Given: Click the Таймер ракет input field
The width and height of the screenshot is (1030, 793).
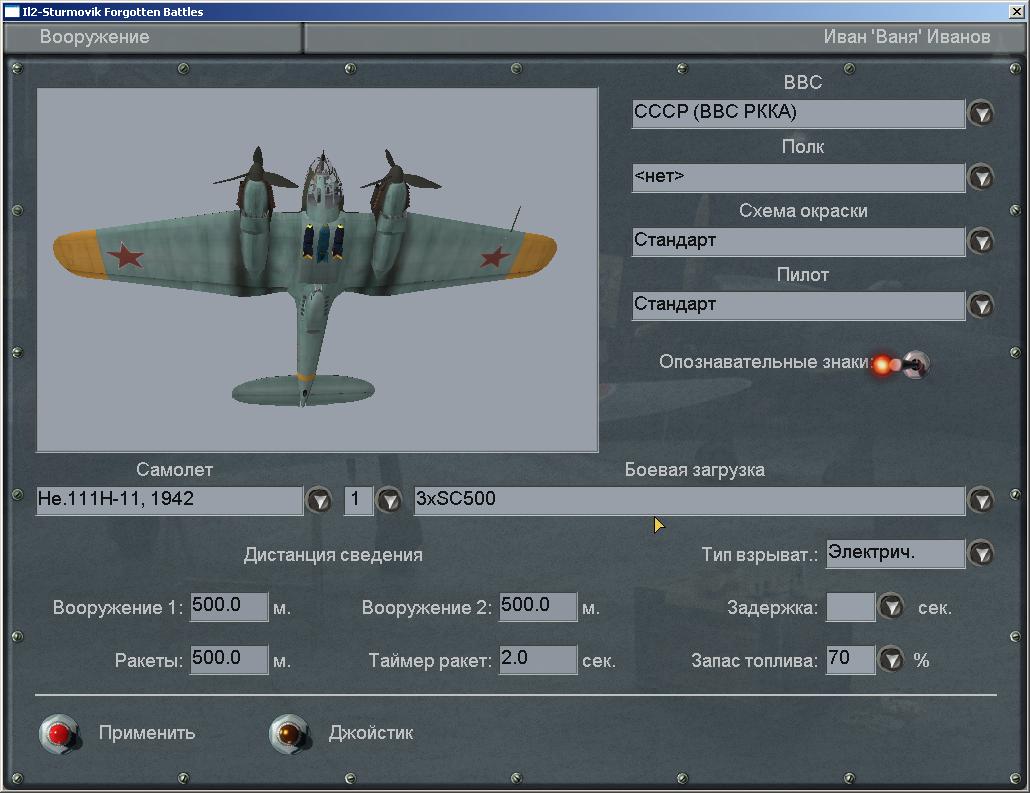Looking at the screenshot, I should (x=538, y=660).
